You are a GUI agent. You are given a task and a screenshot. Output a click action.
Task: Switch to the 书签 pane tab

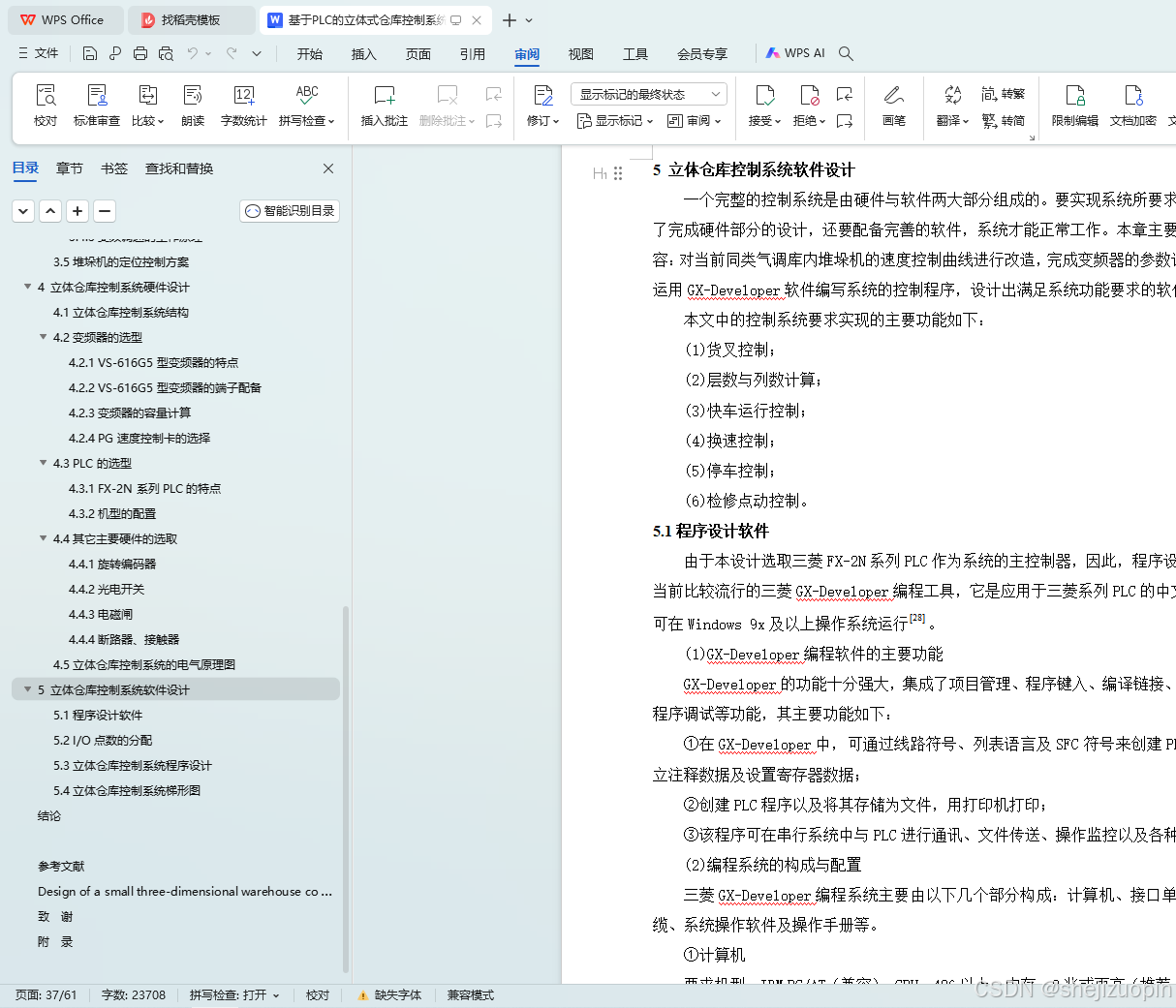click(114, 168)
